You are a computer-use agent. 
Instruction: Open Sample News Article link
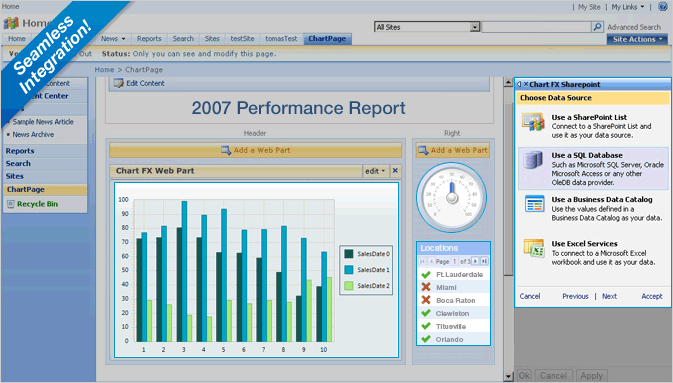(43, 122)
